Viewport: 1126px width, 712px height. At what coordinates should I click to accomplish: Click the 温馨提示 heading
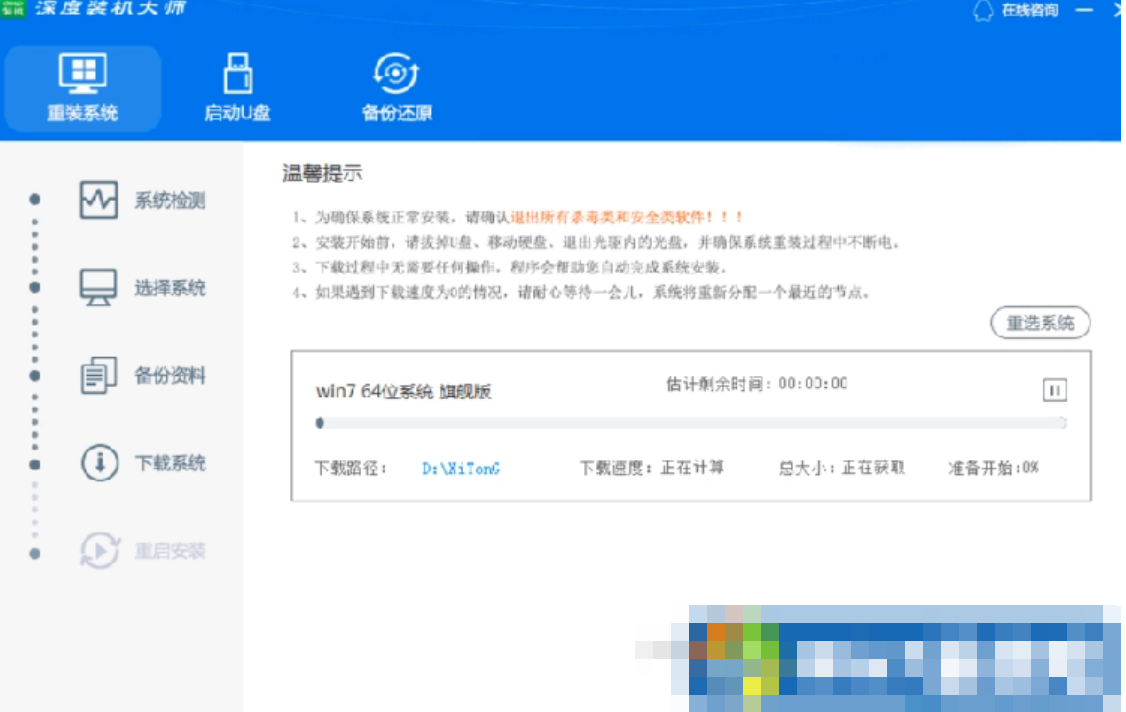(x=322, y=173)
